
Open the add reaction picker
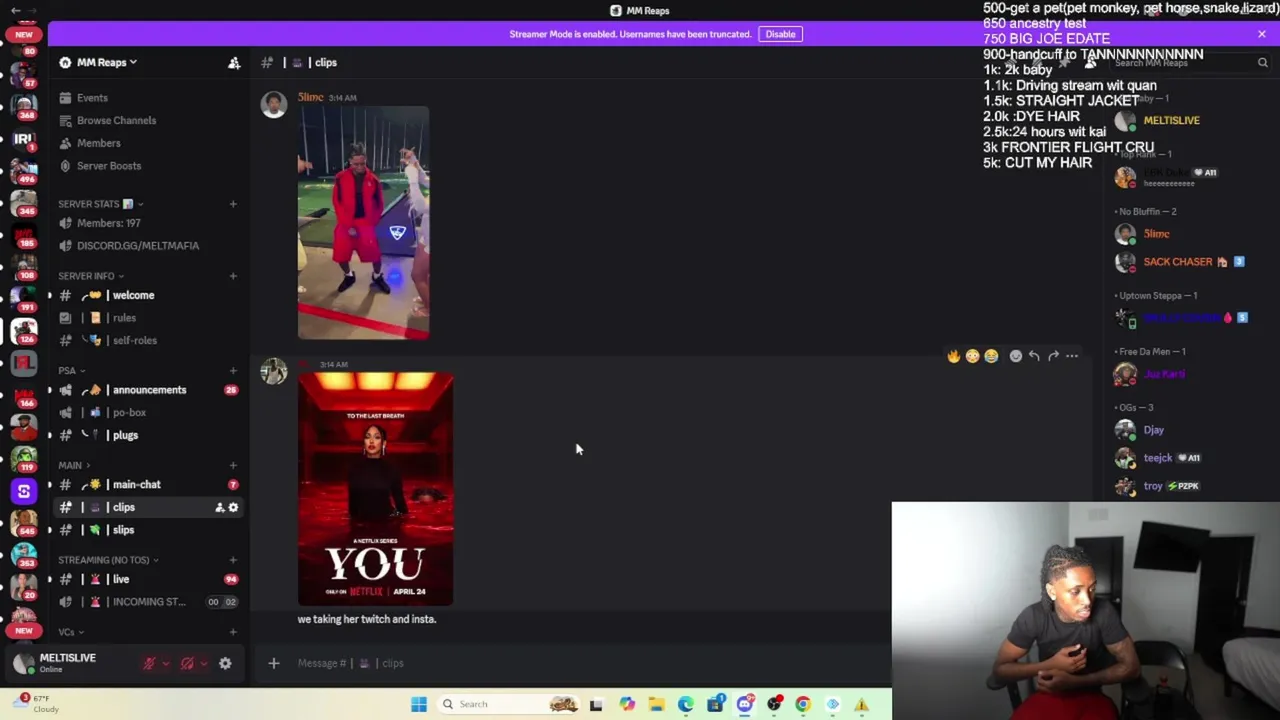(1016, 356)
